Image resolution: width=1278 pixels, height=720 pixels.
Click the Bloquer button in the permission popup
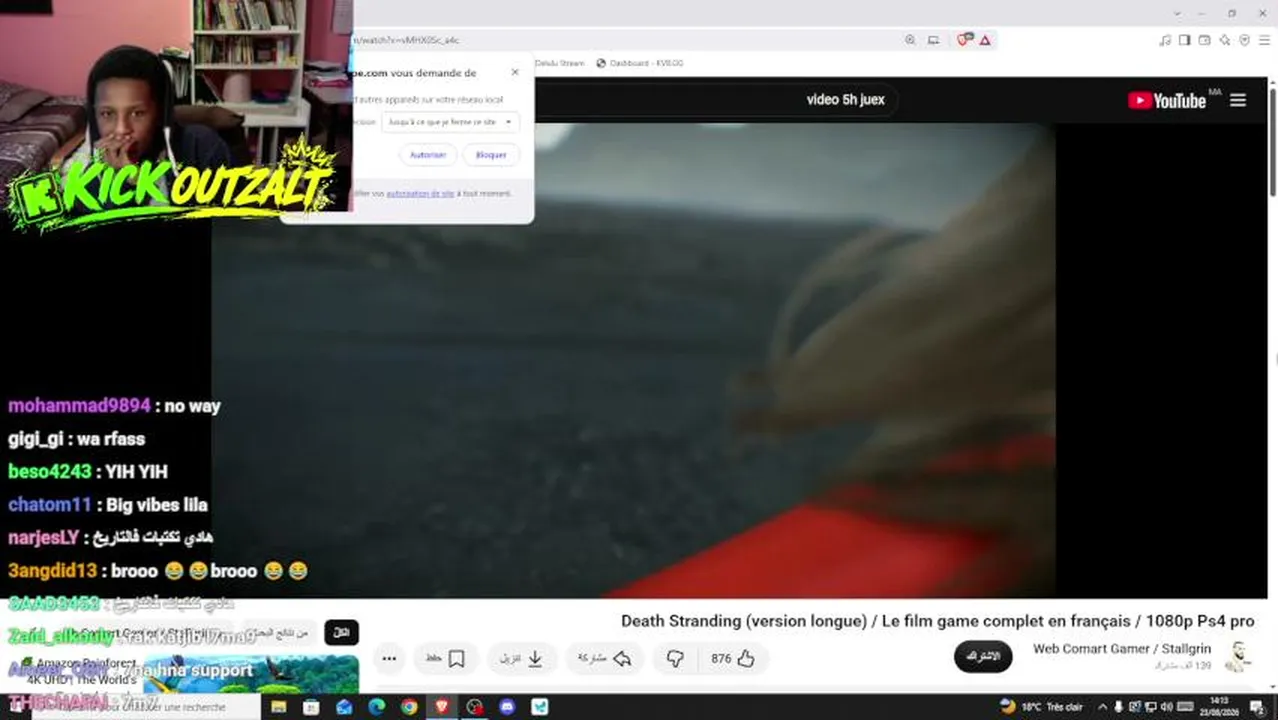491,155
